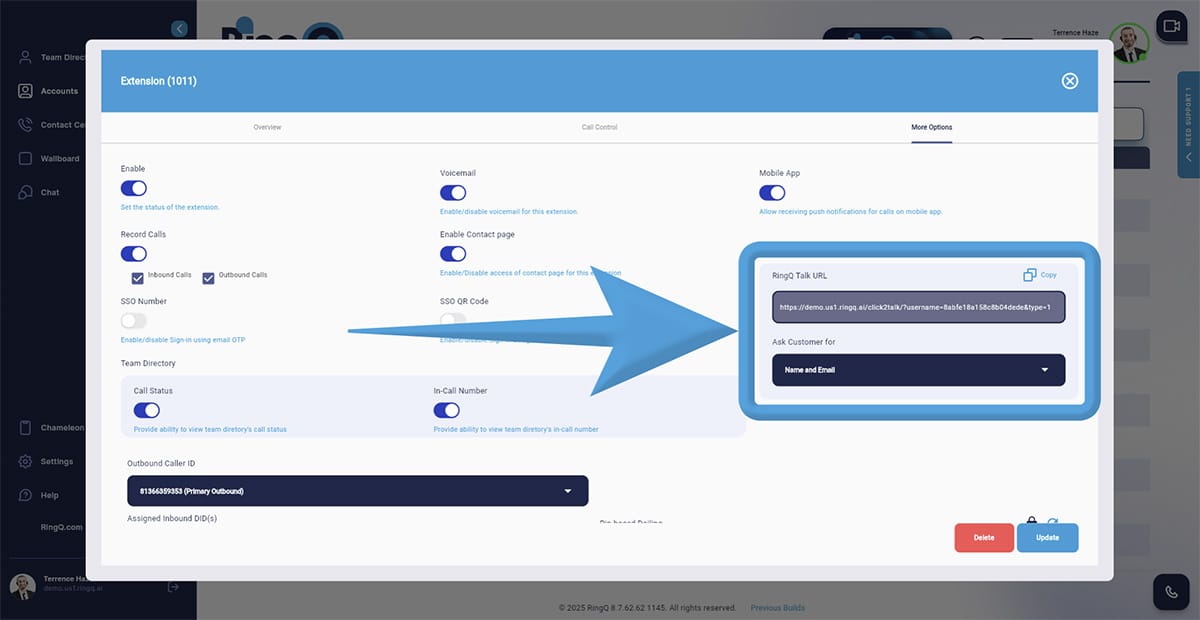Click the logout icon beside Terrence Haze
Screen dimensions: 1200x620
(x=173, y=587)
